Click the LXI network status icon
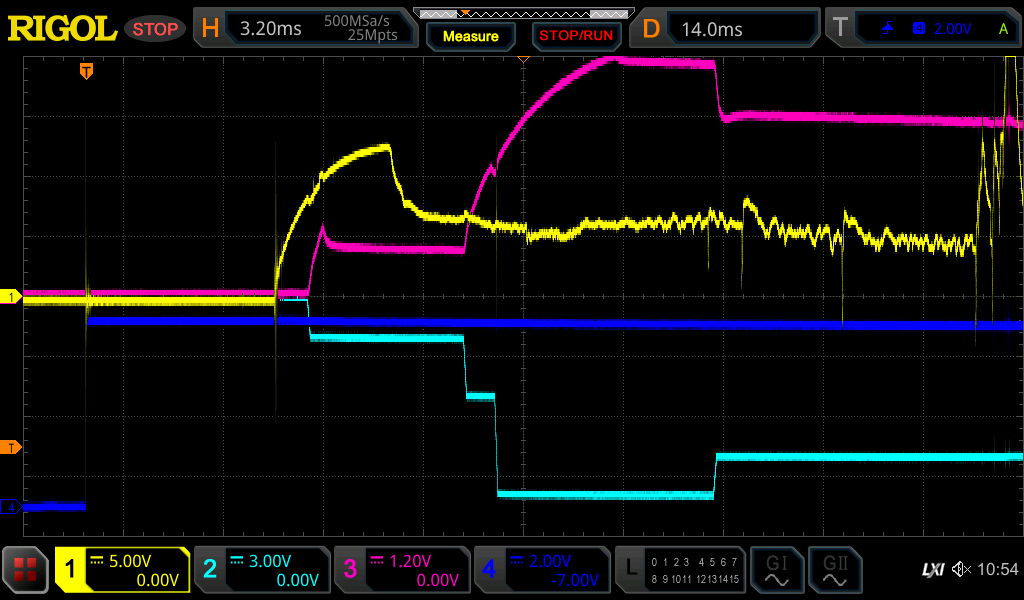 pyautogui.click(x=932, y=570)
